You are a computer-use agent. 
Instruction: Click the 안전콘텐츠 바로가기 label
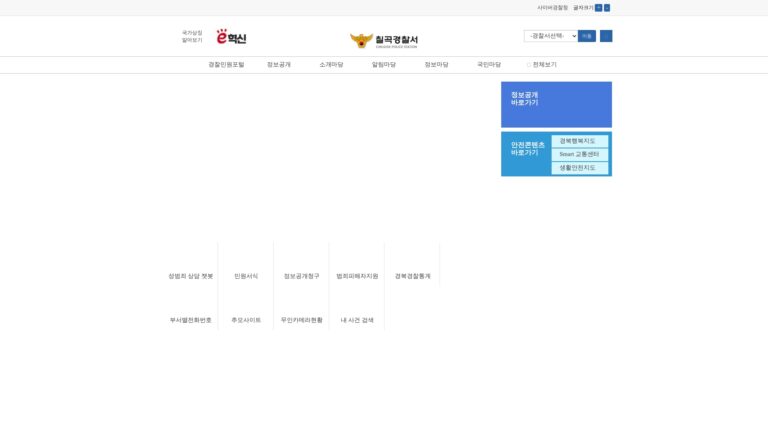coord(528,149)
